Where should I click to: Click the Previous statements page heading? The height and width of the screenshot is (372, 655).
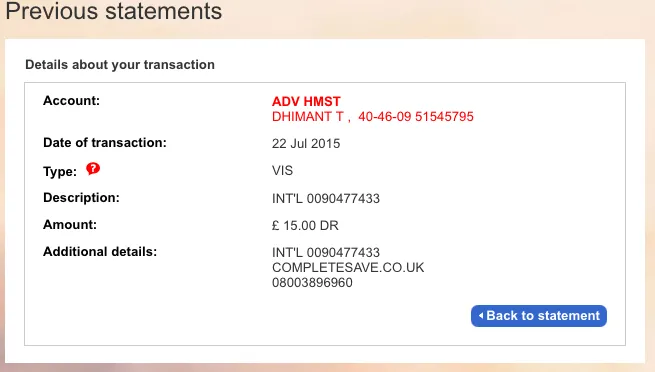pos(114,11)
